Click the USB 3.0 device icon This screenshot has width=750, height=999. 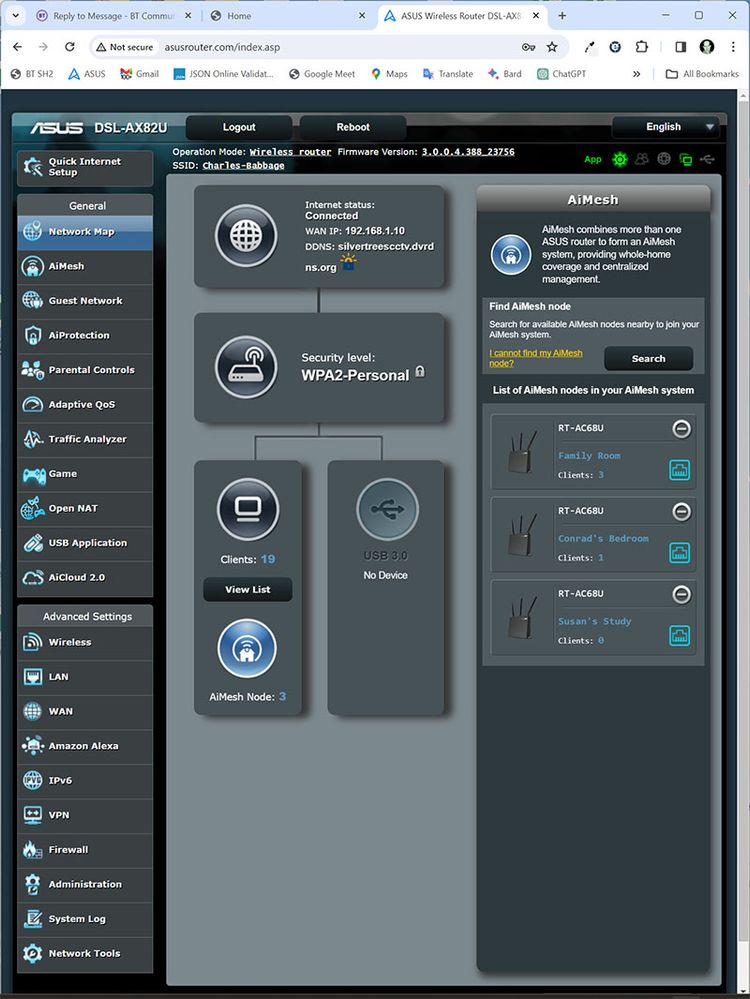[386, 510]
